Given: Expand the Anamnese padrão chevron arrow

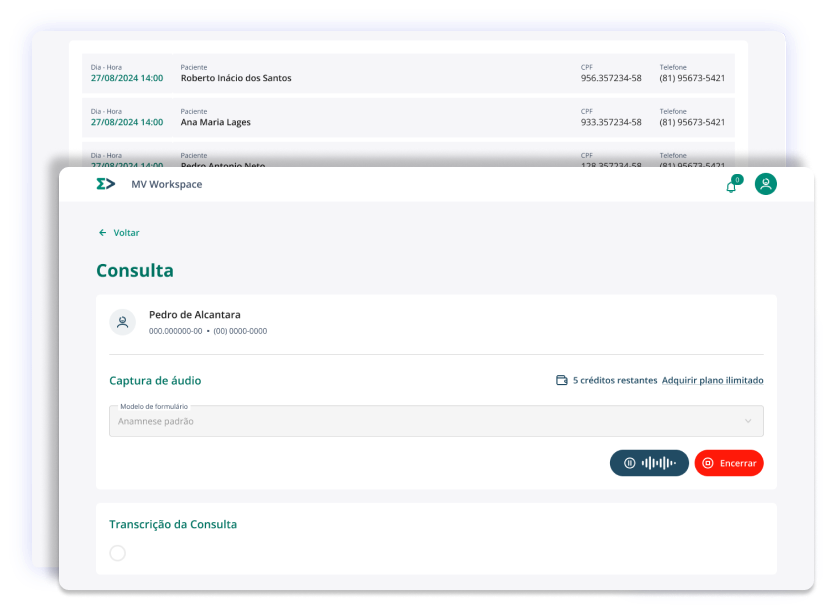Looking at the screenshot, I should tap(747, 421).
